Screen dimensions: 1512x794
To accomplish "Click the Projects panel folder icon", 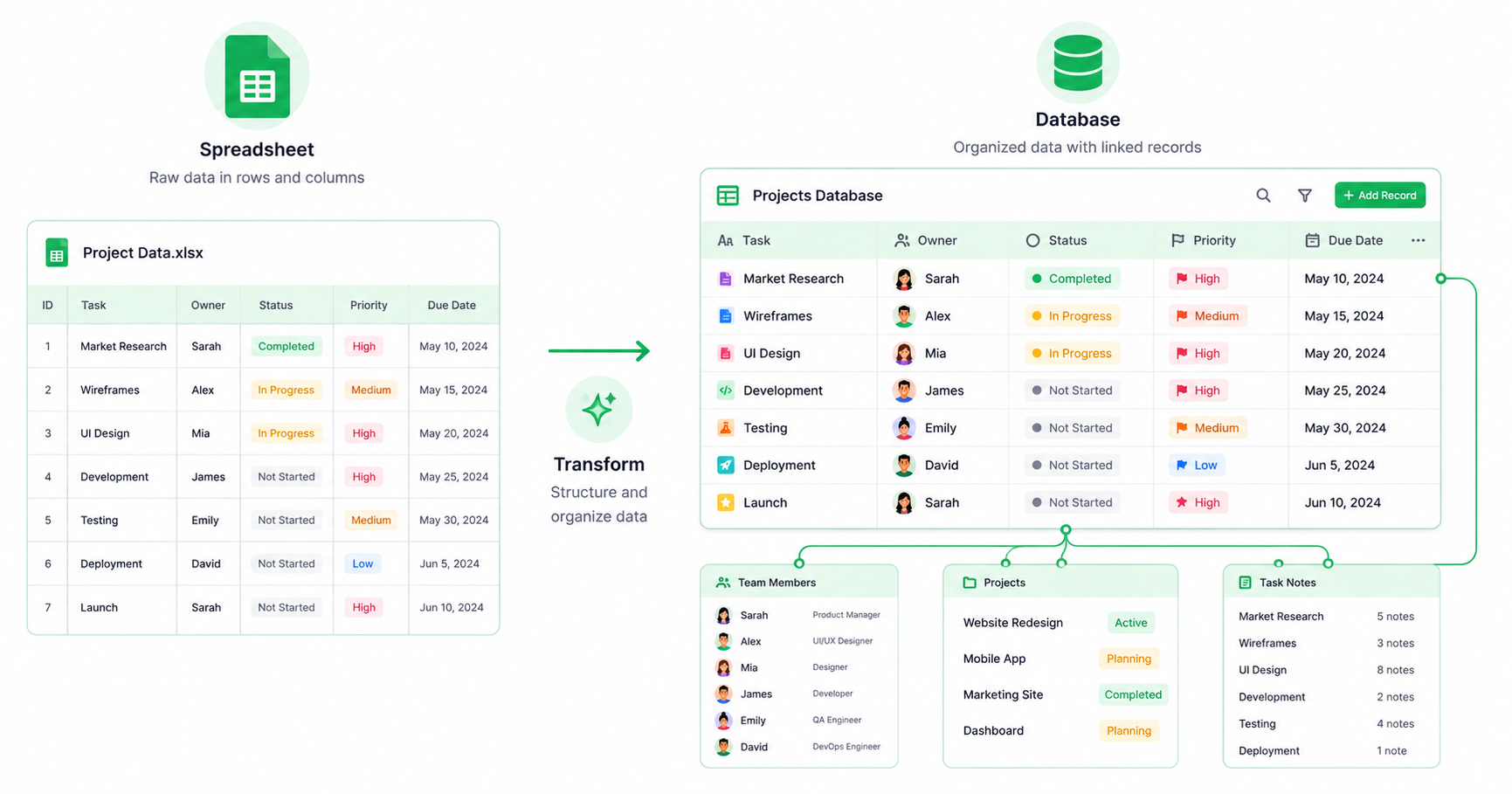I will [x=970, y=583].
